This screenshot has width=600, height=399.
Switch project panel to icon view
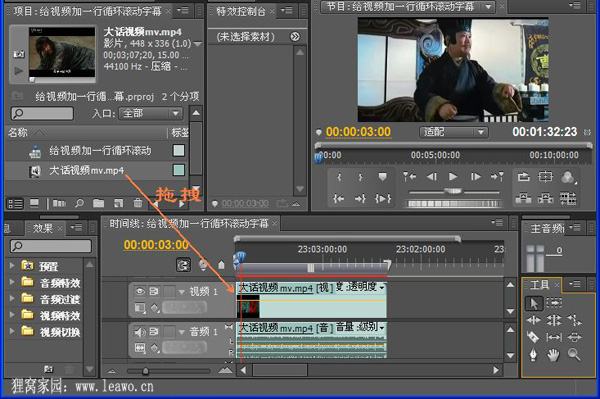[34, 203]
